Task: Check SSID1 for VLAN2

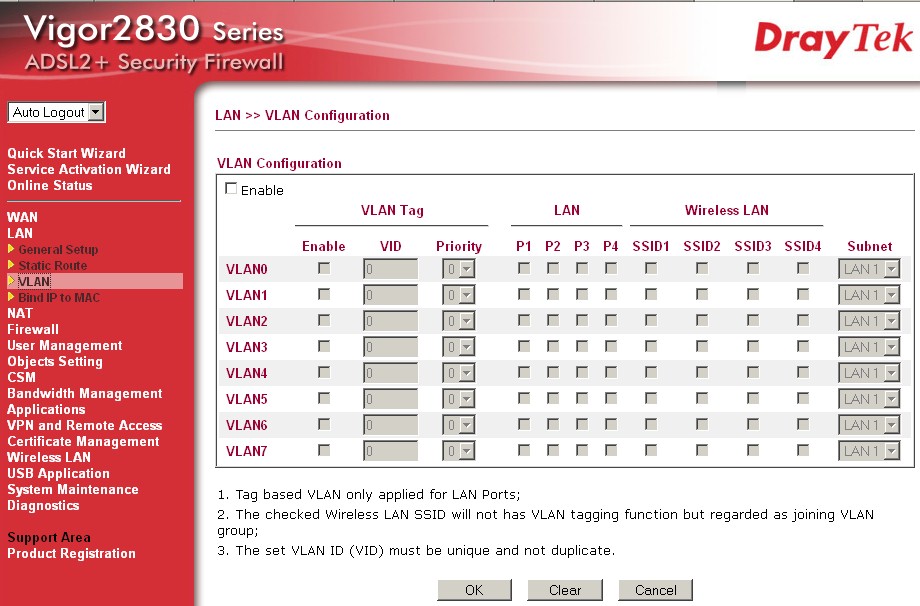Action: [x=651, y=320]
